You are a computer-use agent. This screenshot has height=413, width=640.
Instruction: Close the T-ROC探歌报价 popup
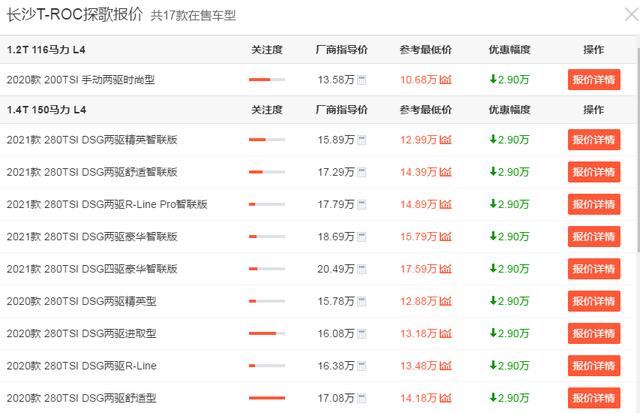click(631, 15)
